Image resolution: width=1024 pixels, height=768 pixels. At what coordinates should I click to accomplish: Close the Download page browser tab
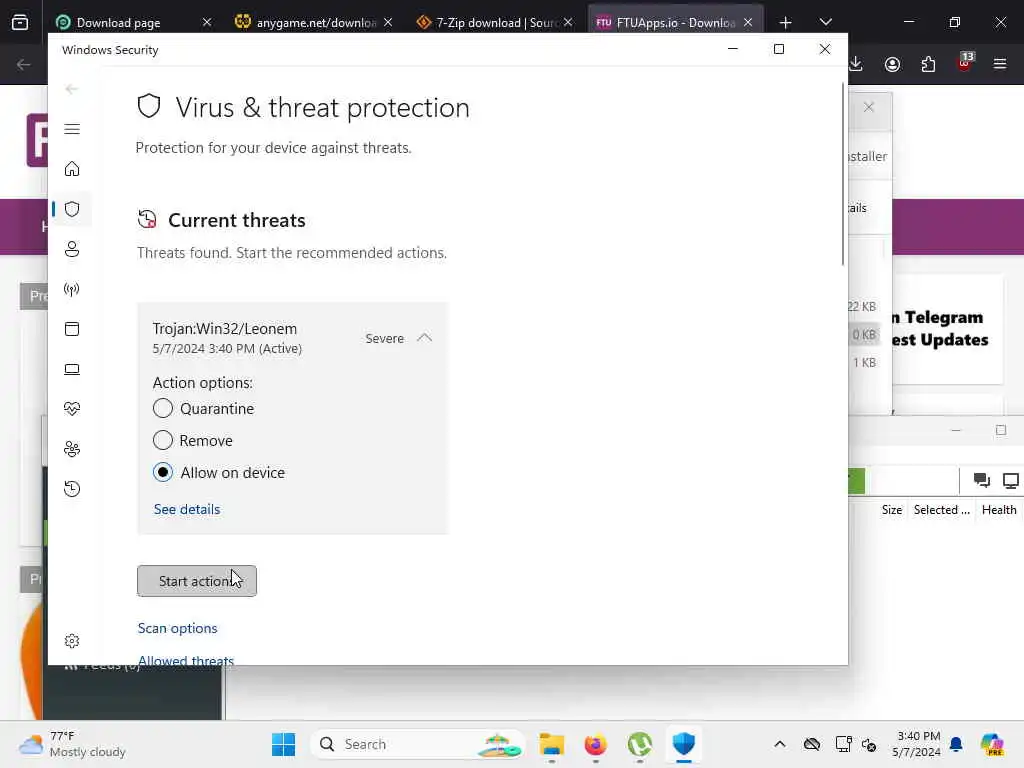pos(206,22)
